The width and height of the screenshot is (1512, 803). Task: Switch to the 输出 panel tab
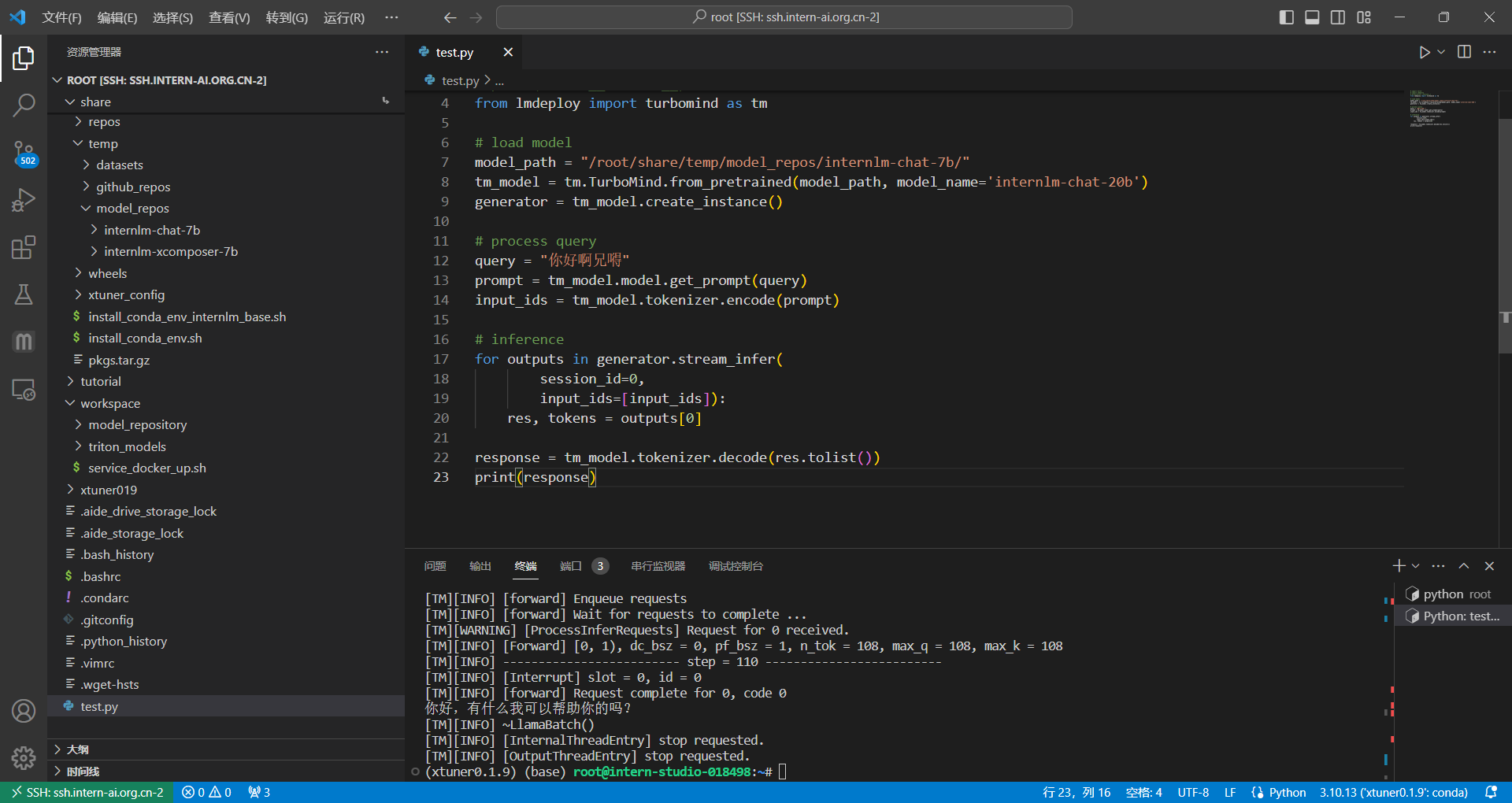(480, 566)
